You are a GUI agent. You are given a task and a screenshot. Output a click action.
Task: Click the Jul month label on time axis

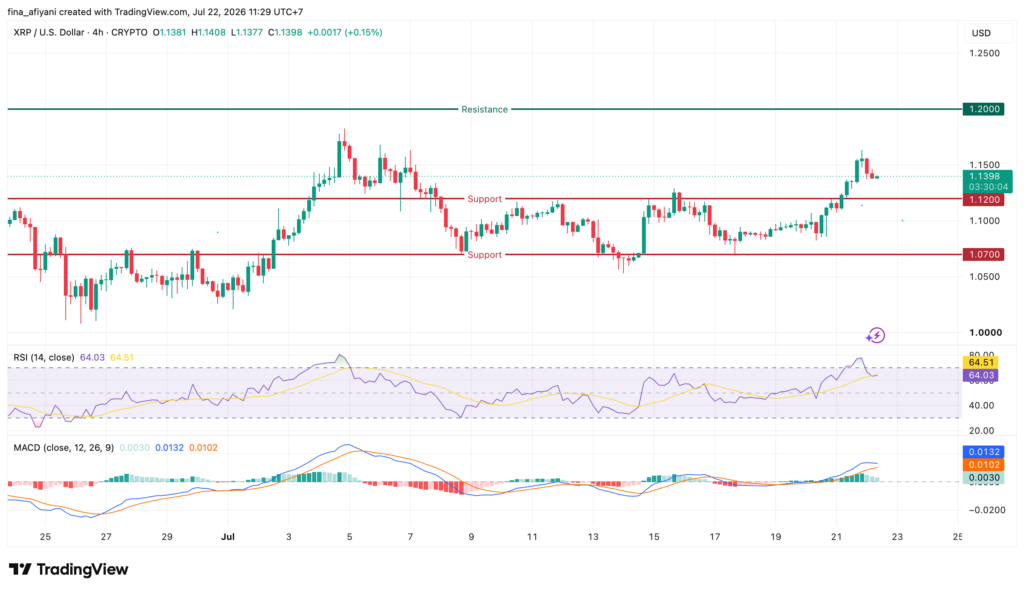[227, 537]
